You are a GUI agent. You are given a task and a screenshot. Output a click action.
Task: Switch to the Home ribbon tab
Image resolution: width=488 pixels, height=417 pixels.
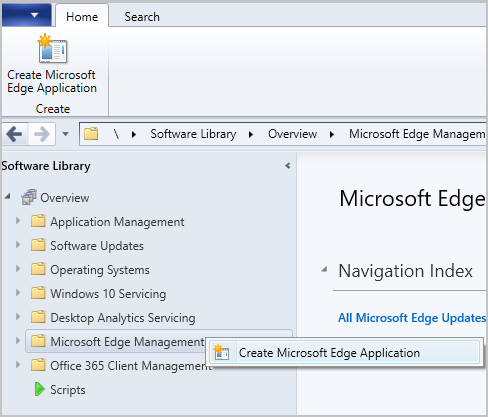pos(82,16)
